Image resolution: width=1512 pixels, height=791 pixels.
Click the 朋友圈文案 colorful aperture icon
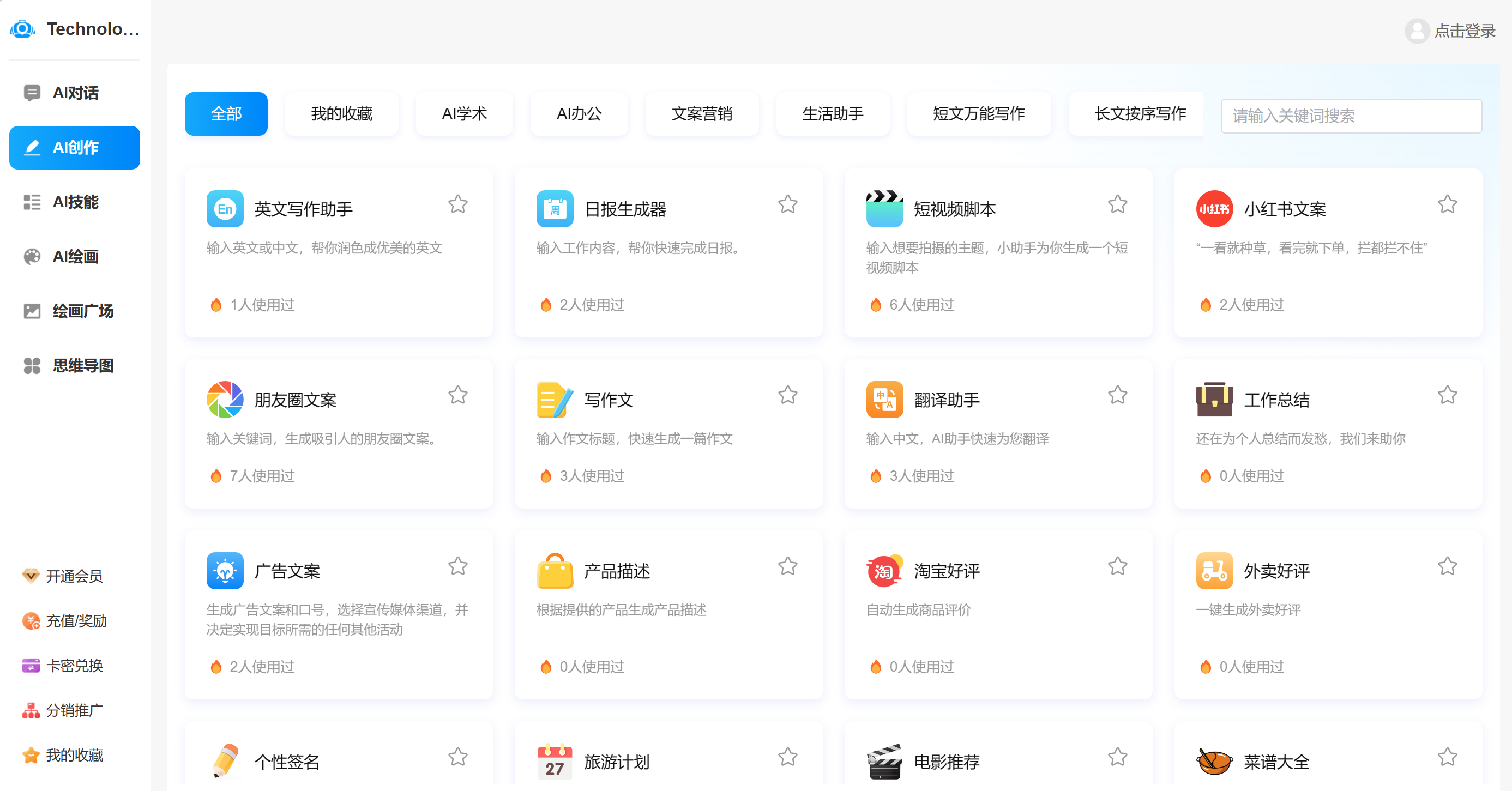coord(225,400)
